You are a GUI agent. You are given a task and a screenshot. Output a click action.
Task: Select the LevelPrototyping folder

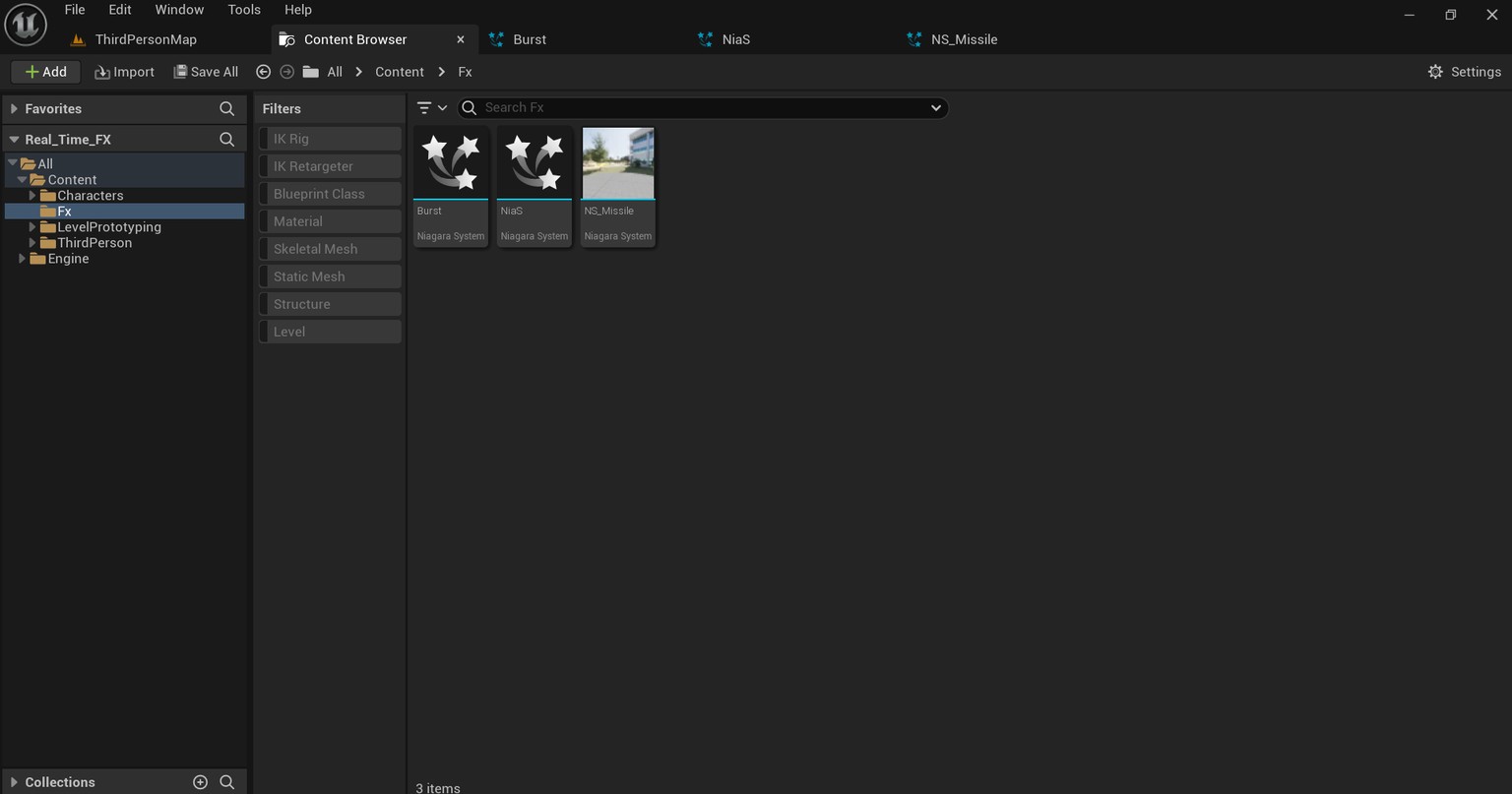click(108, 226)
